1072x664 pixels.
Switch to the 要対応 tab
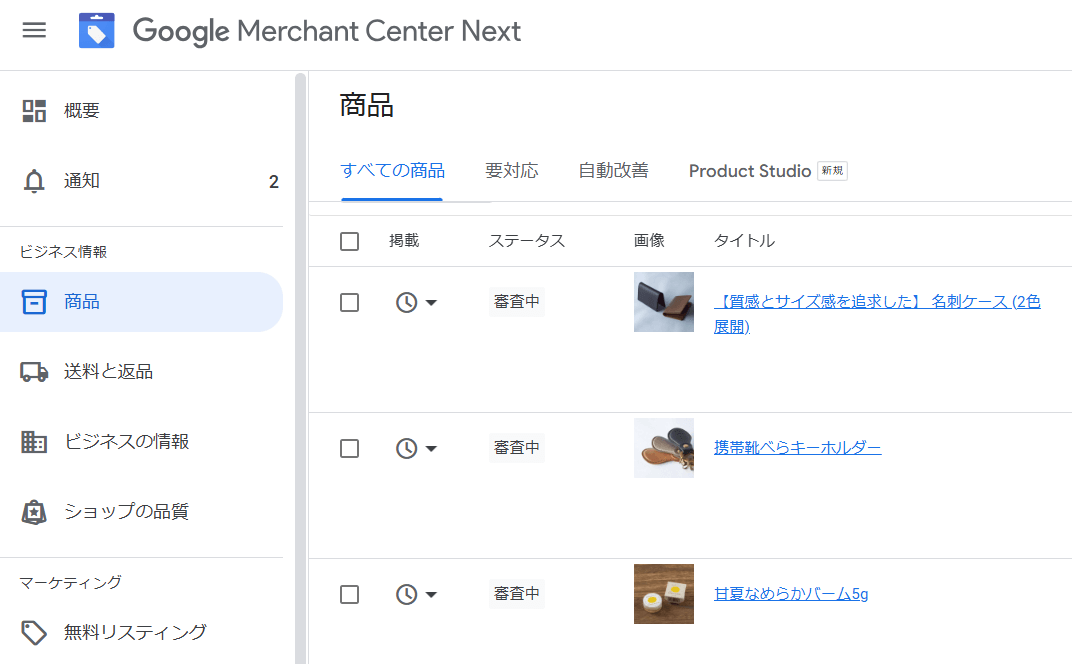(511, 171)
